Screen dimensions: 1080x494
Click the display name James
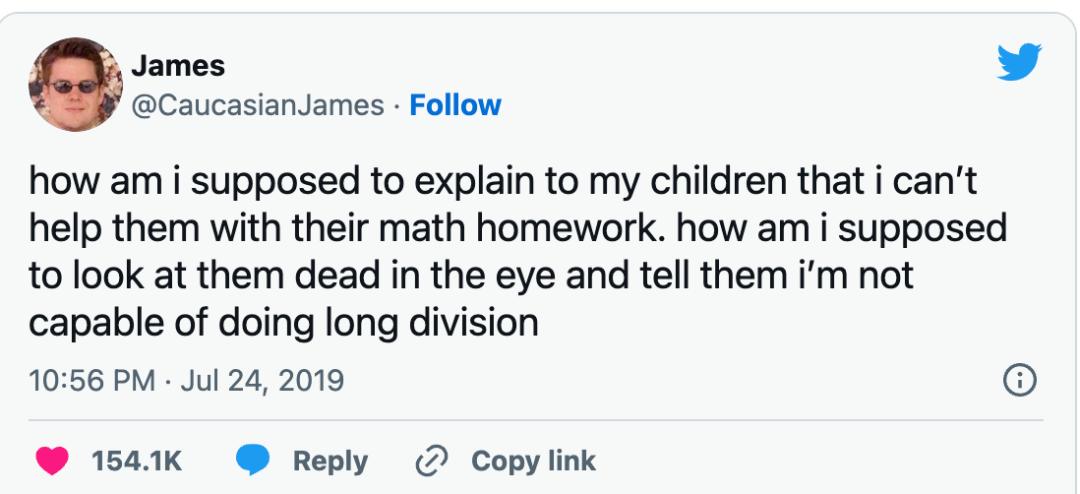pyautogui.click(x=178, y=67)
